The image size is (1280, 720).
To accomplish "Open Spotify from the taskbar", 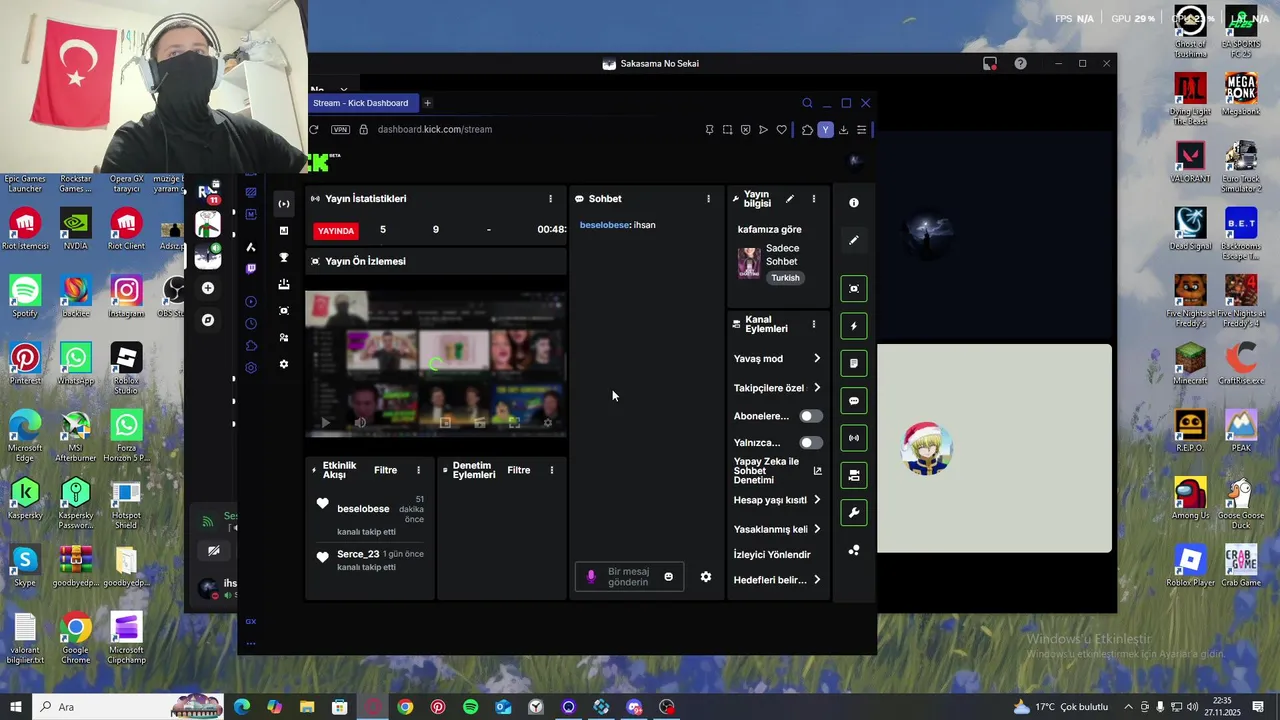I will point(470,707).
